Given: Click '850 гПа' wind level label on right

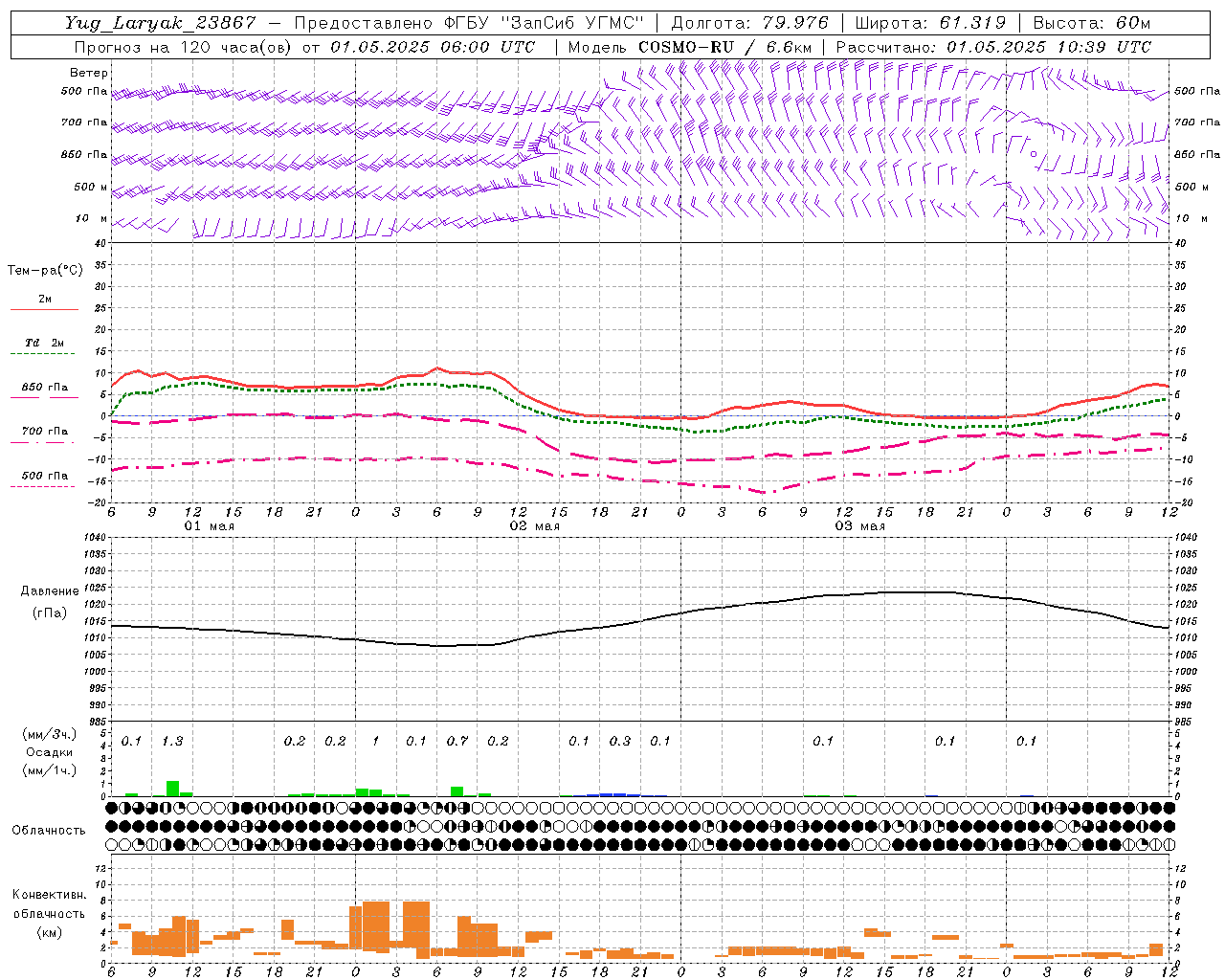Looking at the screenshot, I should (1197, 154).
